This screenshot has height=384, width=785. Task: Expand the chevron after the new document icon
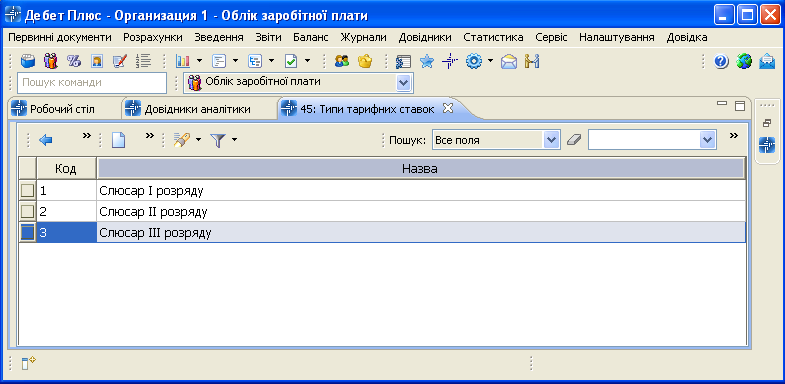click(149, 135)
